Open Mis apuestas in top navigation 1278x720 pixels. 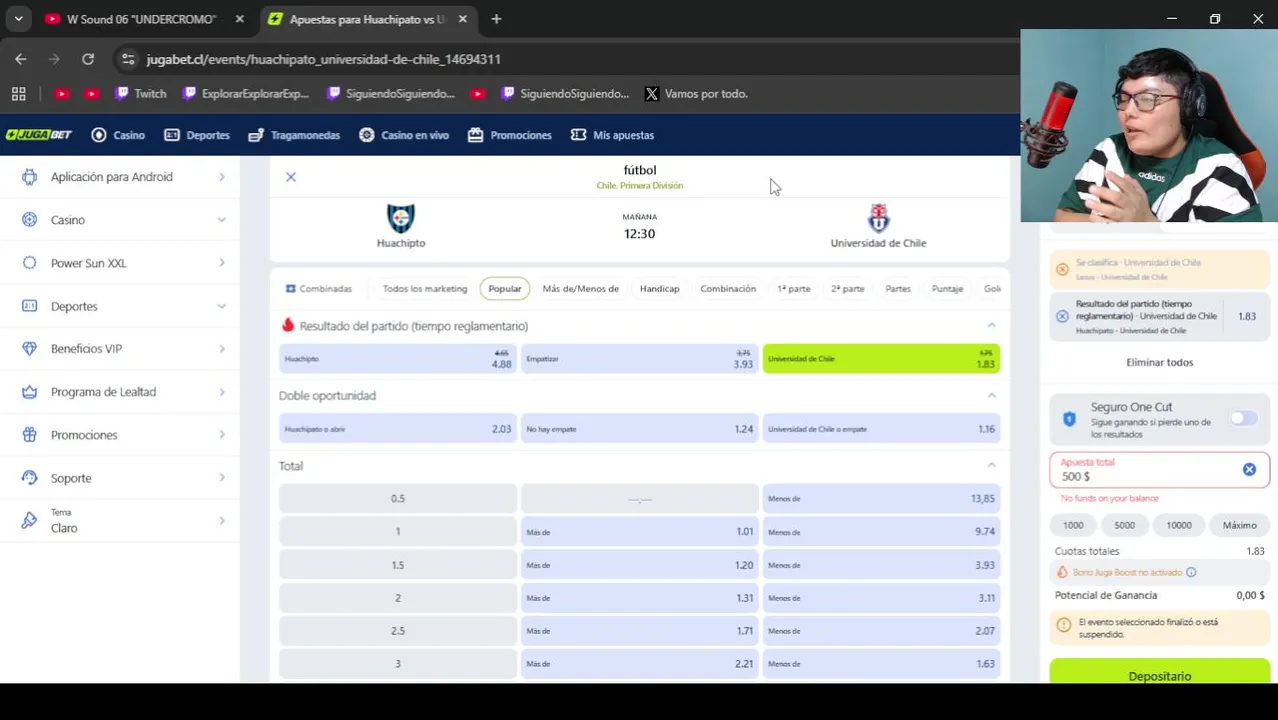coord(612,135)
